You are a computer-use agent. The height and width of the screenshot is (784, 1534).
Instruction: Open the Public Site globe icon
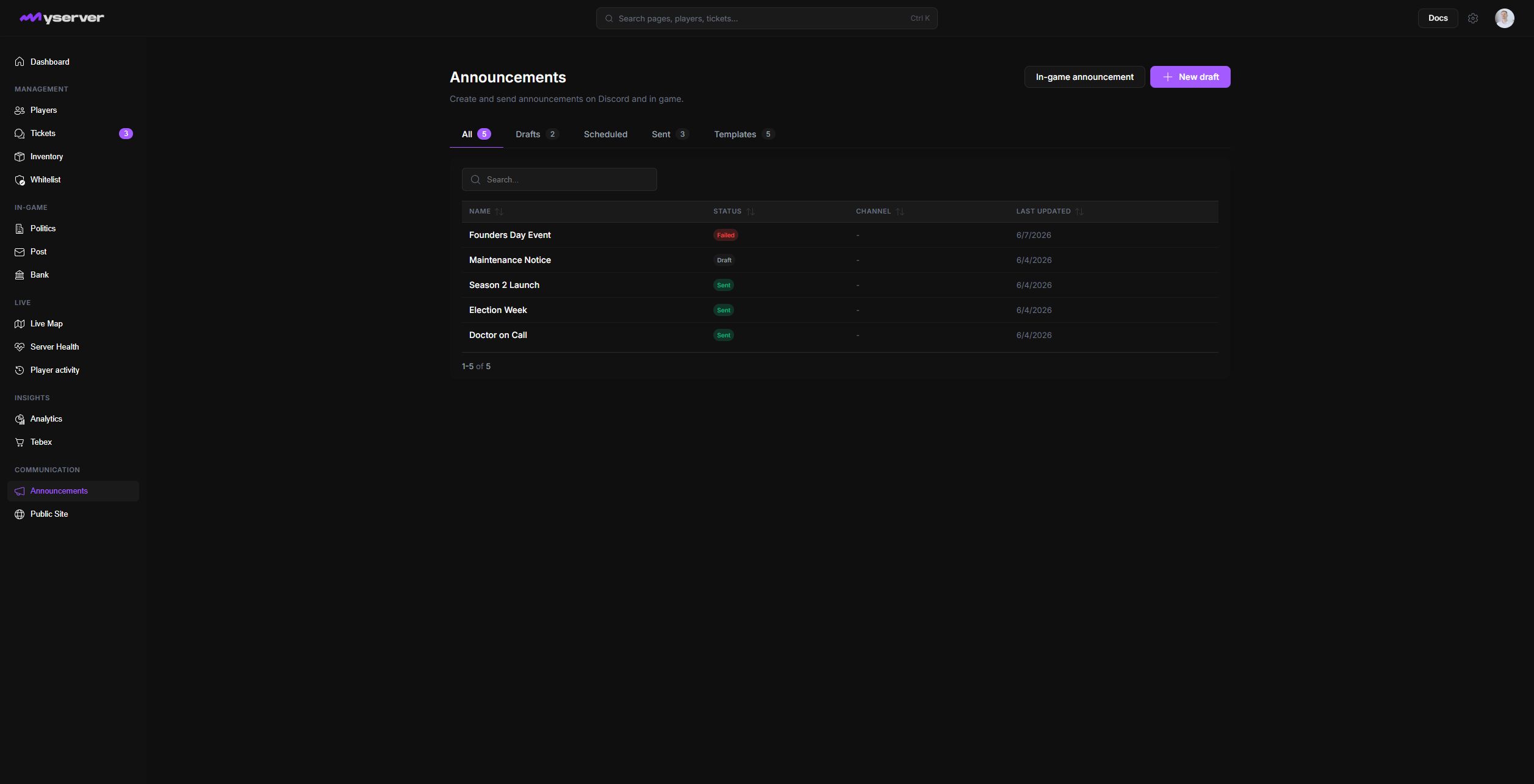[20, 514]
